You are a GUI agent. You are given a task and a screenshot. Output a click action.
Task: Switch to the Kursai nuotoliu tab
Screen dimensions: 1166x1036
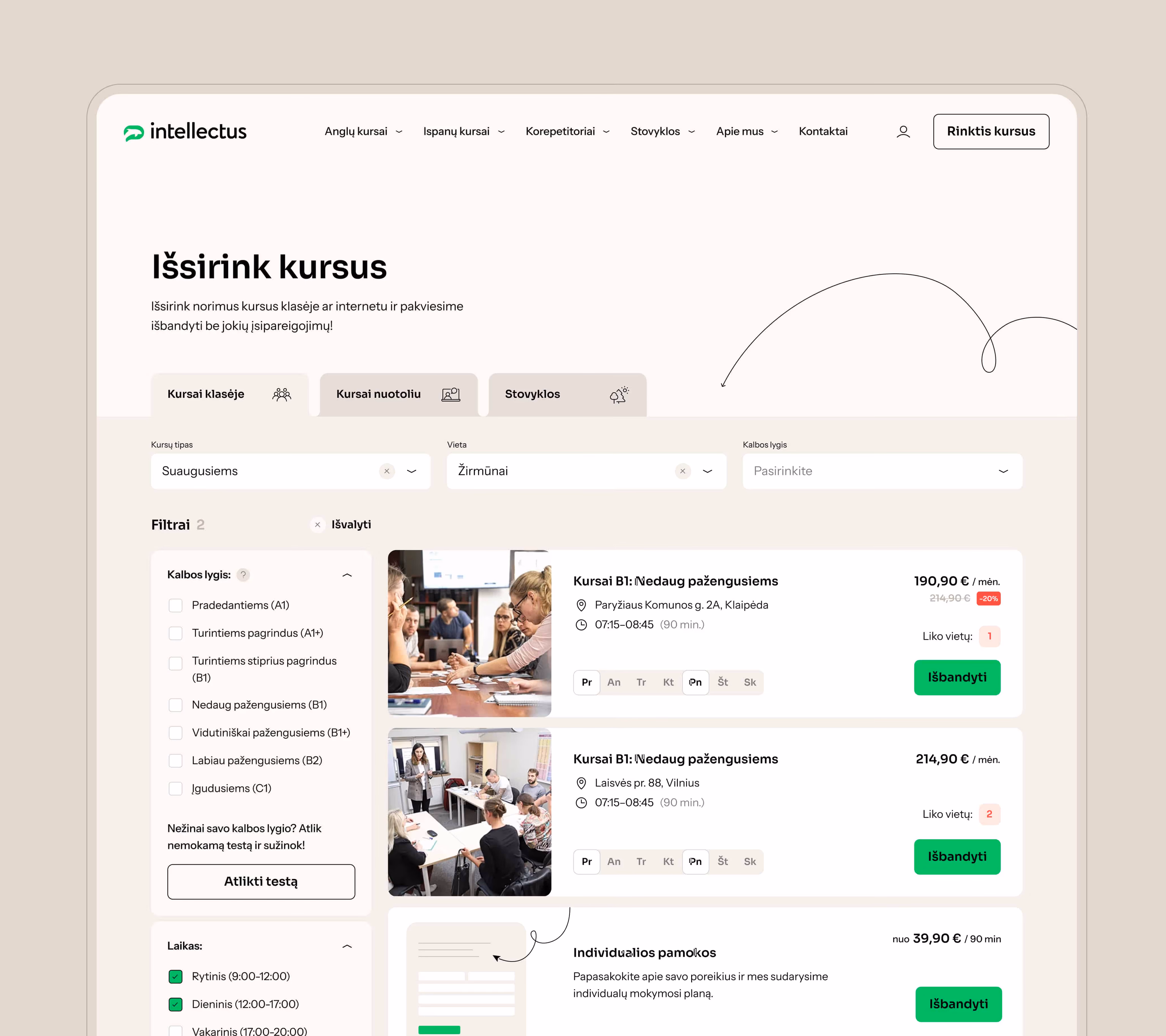coord(398,394)
